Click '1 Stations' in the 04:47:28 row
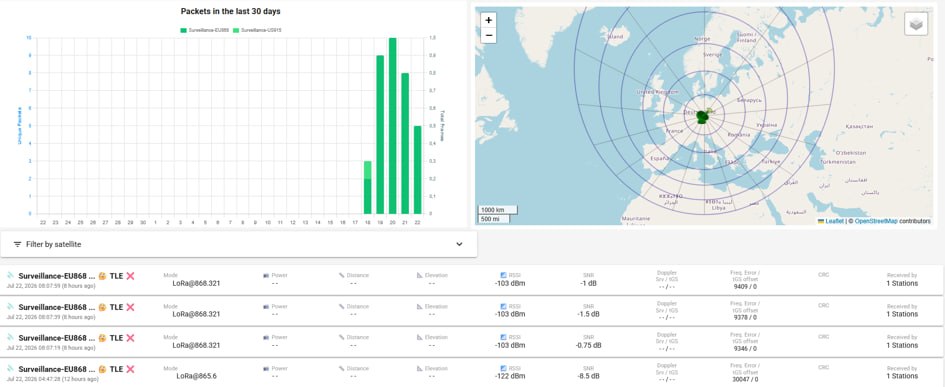945x387 pixels. coord(902,376)
